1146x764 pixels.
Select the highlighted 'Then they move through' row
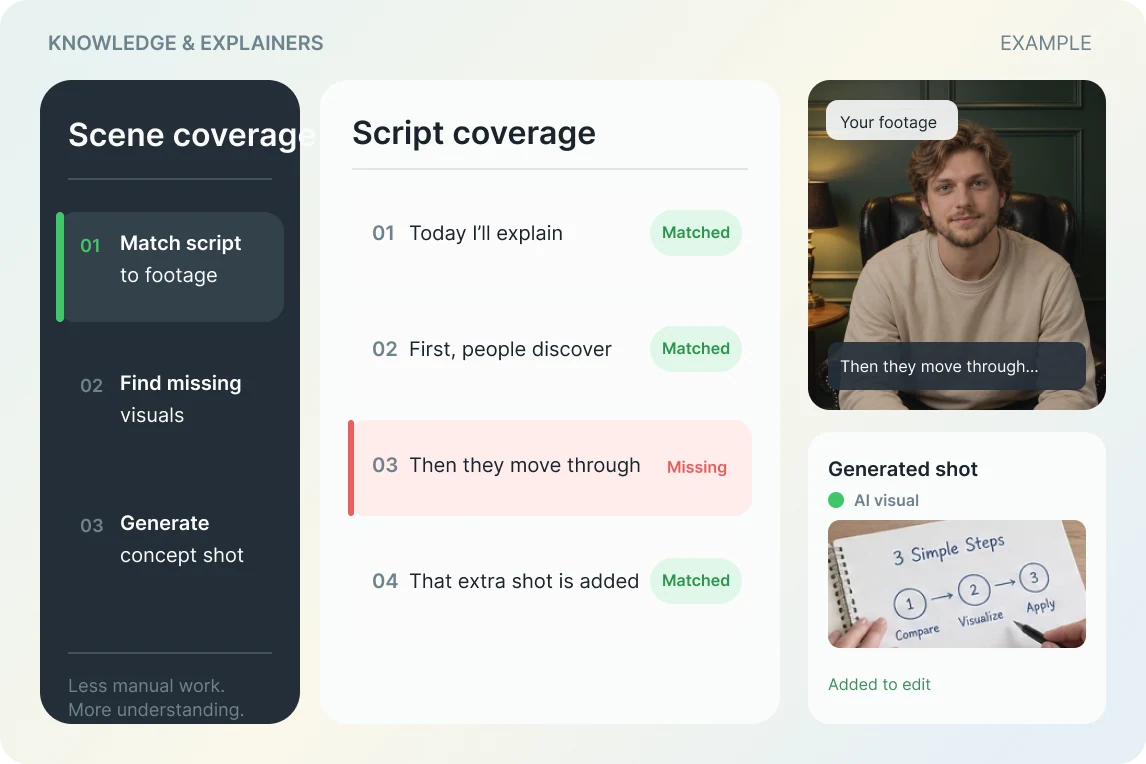pos(550,468)
